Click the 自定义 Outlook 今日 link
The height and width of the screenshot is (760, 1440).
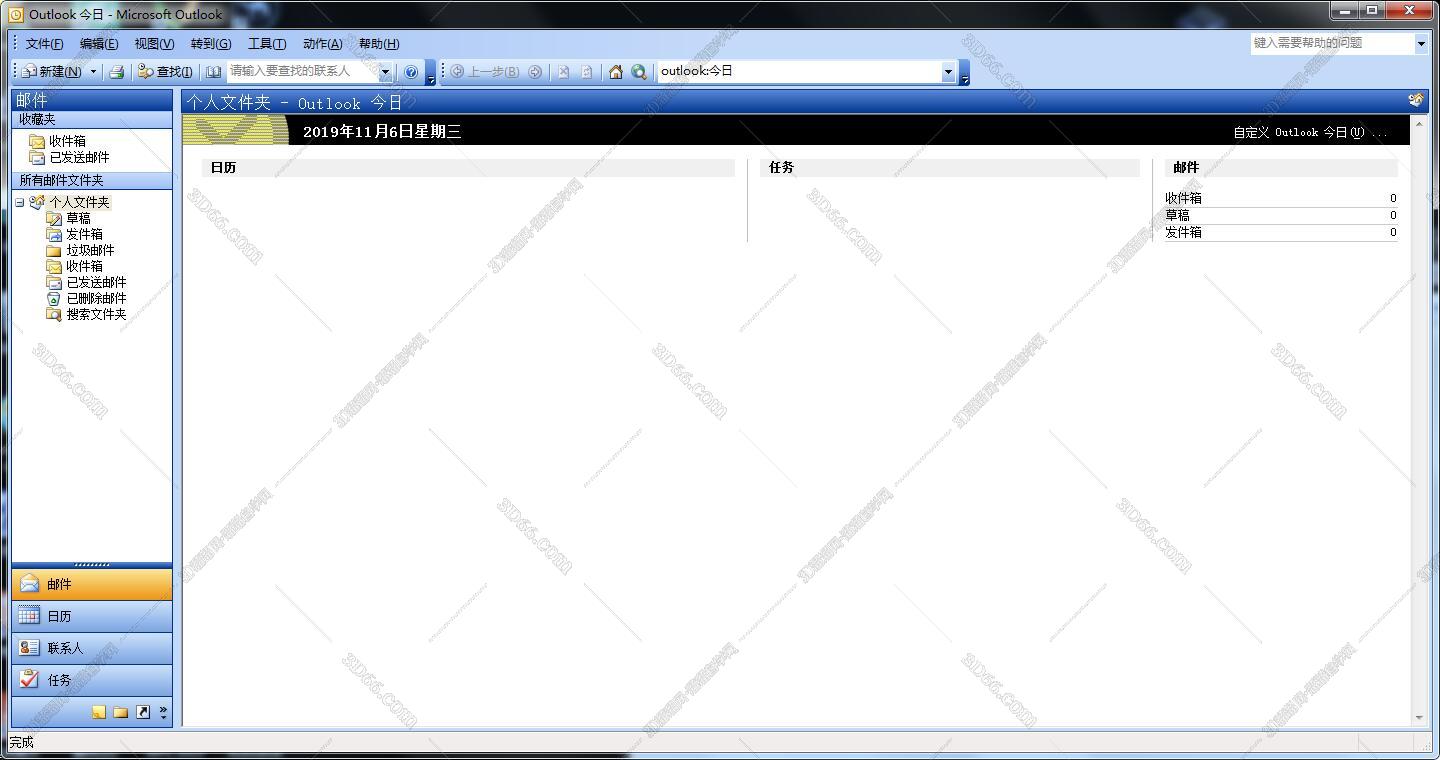(x=1310, y=132)
